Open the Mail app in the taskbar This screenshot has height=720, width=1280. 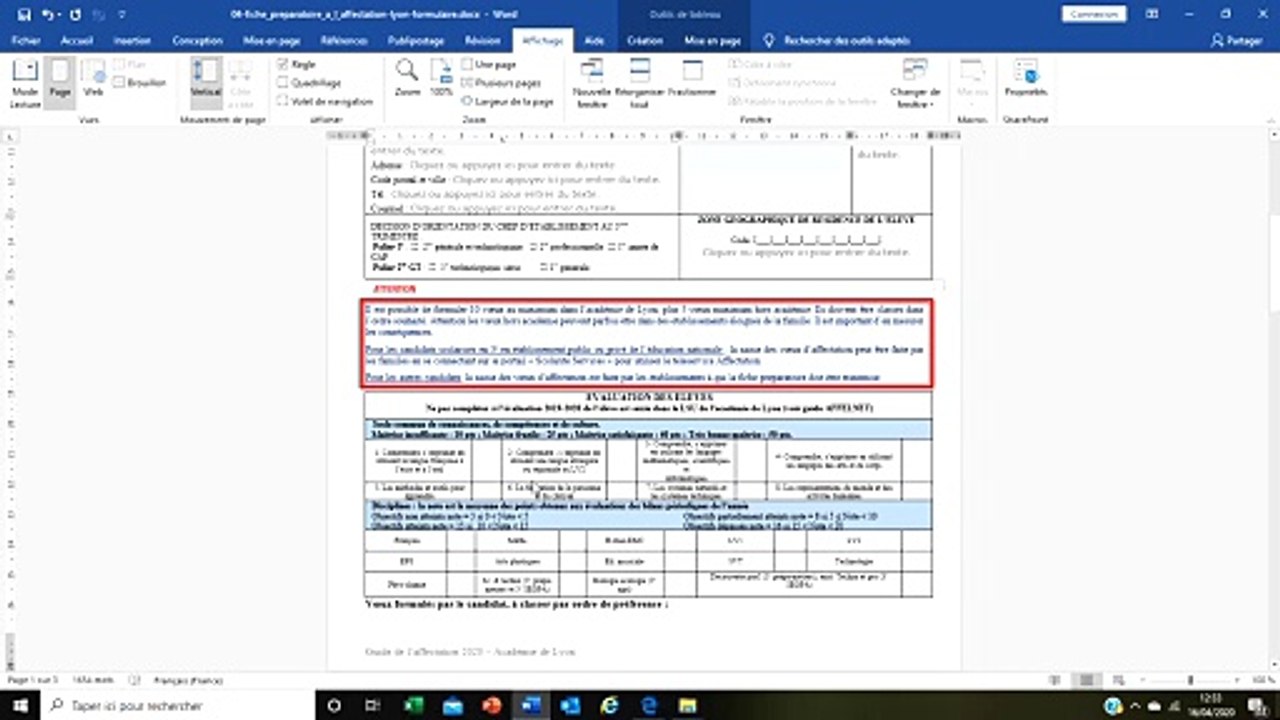pyautogui.click(x=452, y=705)
